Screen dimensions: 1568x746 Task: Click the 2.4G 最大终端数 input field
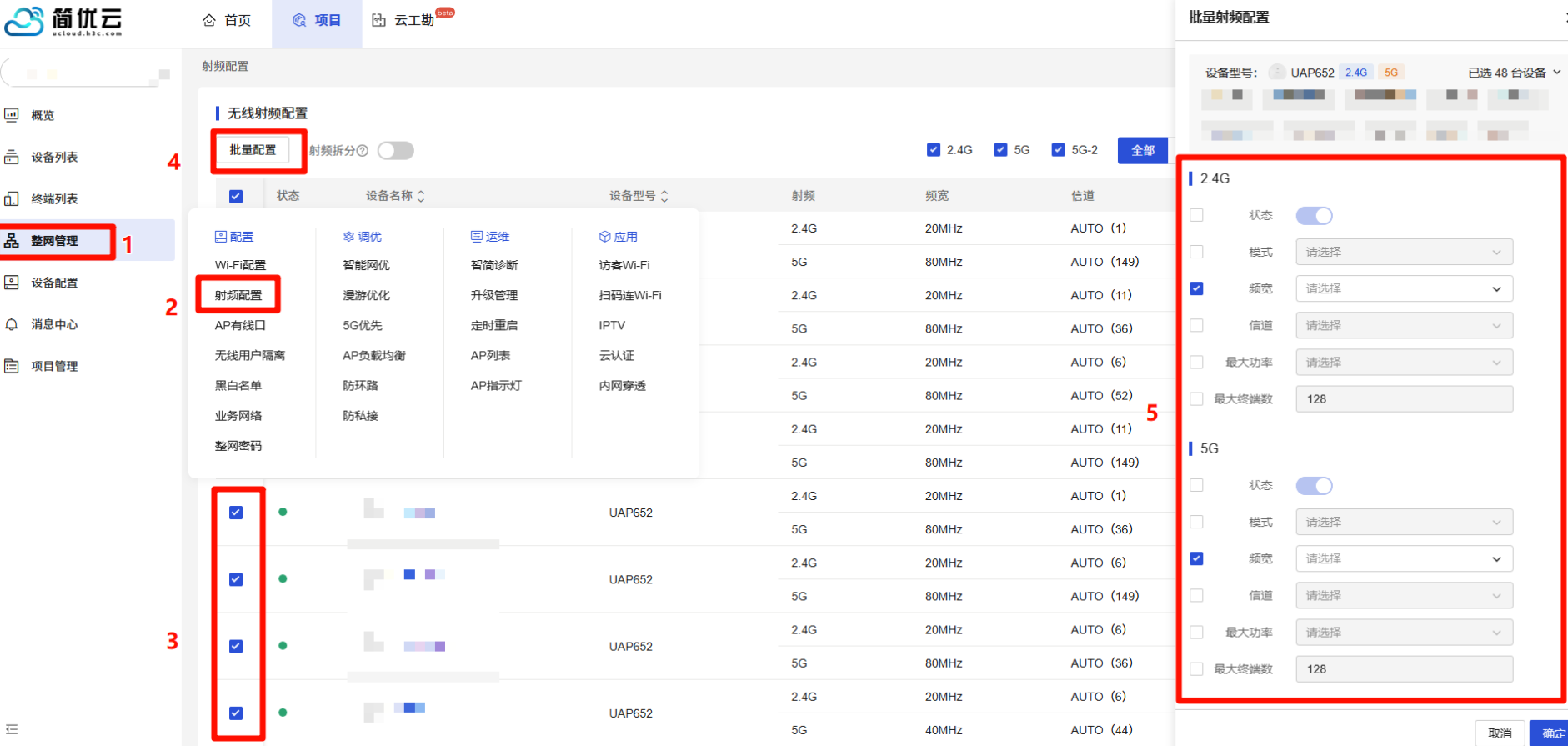(1404, 399)
